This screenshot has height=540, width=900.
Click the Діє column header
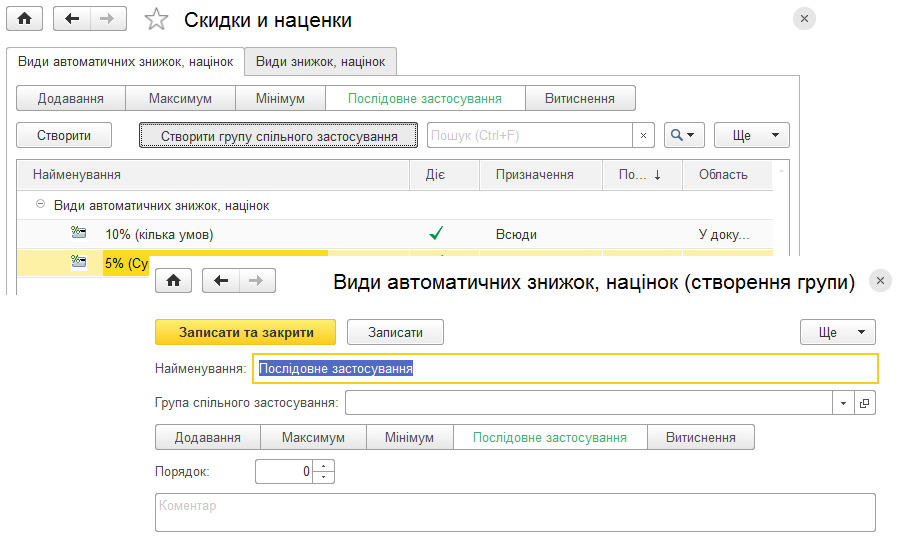click(444, 174)
